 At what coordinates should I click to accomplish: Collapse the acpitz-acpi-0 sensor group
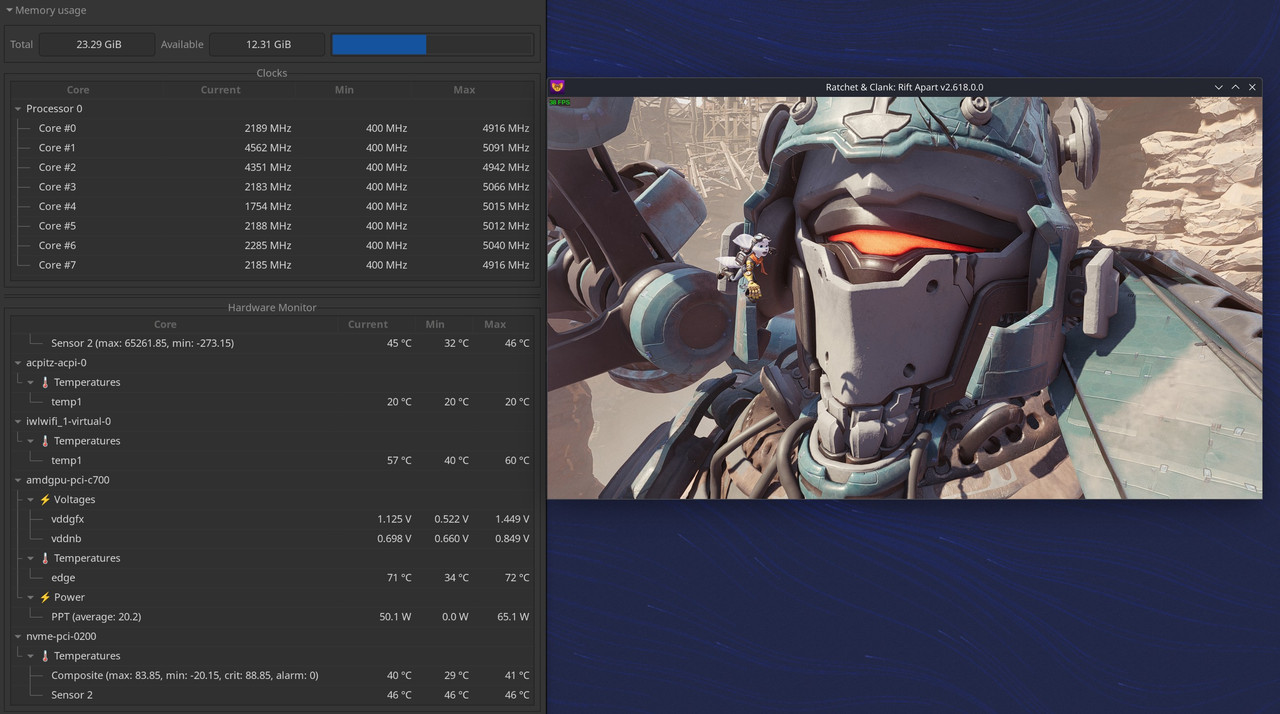click(x=18, y=362)
